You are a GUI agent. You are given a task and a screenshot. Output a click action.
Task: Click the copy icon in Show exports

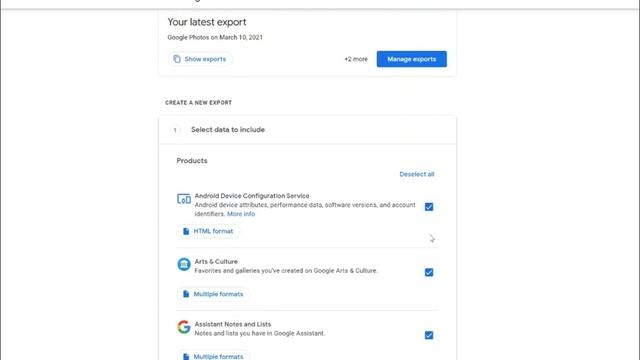[177, 59]
